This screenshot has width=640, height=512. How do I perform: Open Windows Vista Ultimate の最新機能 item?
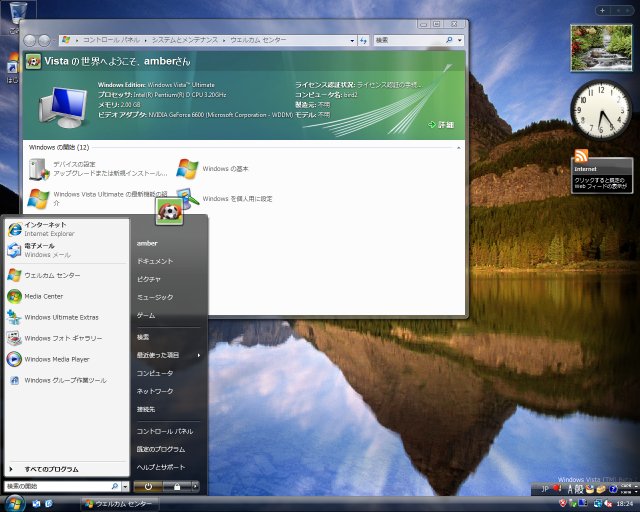(98, 198)
